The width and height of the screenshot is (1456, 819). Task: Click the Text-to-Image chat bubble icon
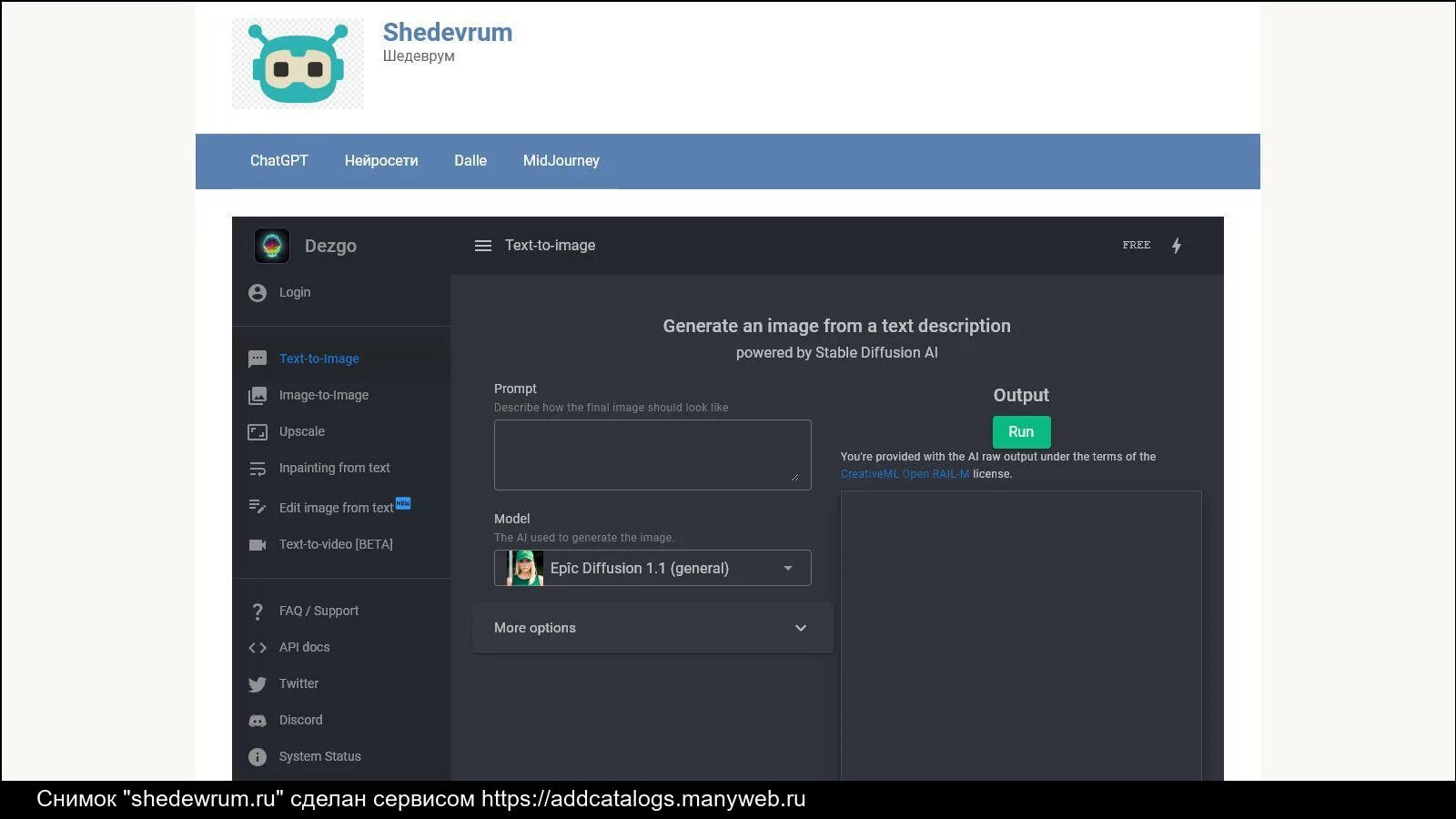[258, 359]
